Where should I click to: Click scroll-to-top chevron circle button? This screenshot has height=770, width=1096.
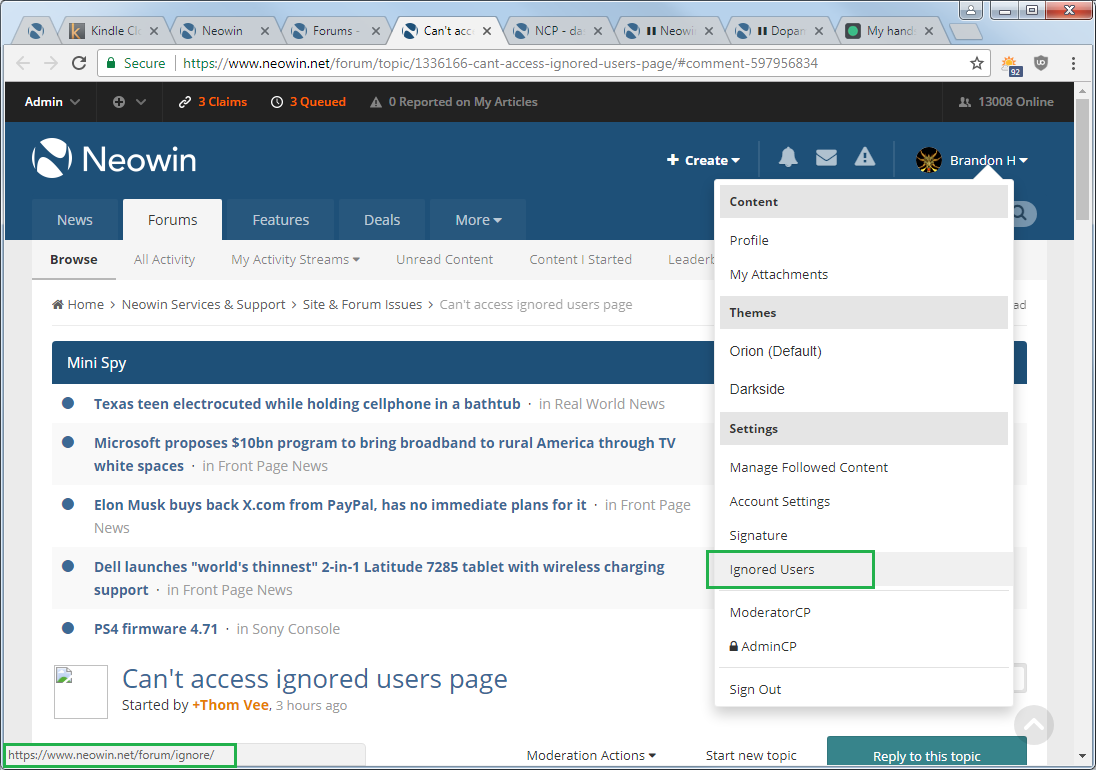point(1034,725)
